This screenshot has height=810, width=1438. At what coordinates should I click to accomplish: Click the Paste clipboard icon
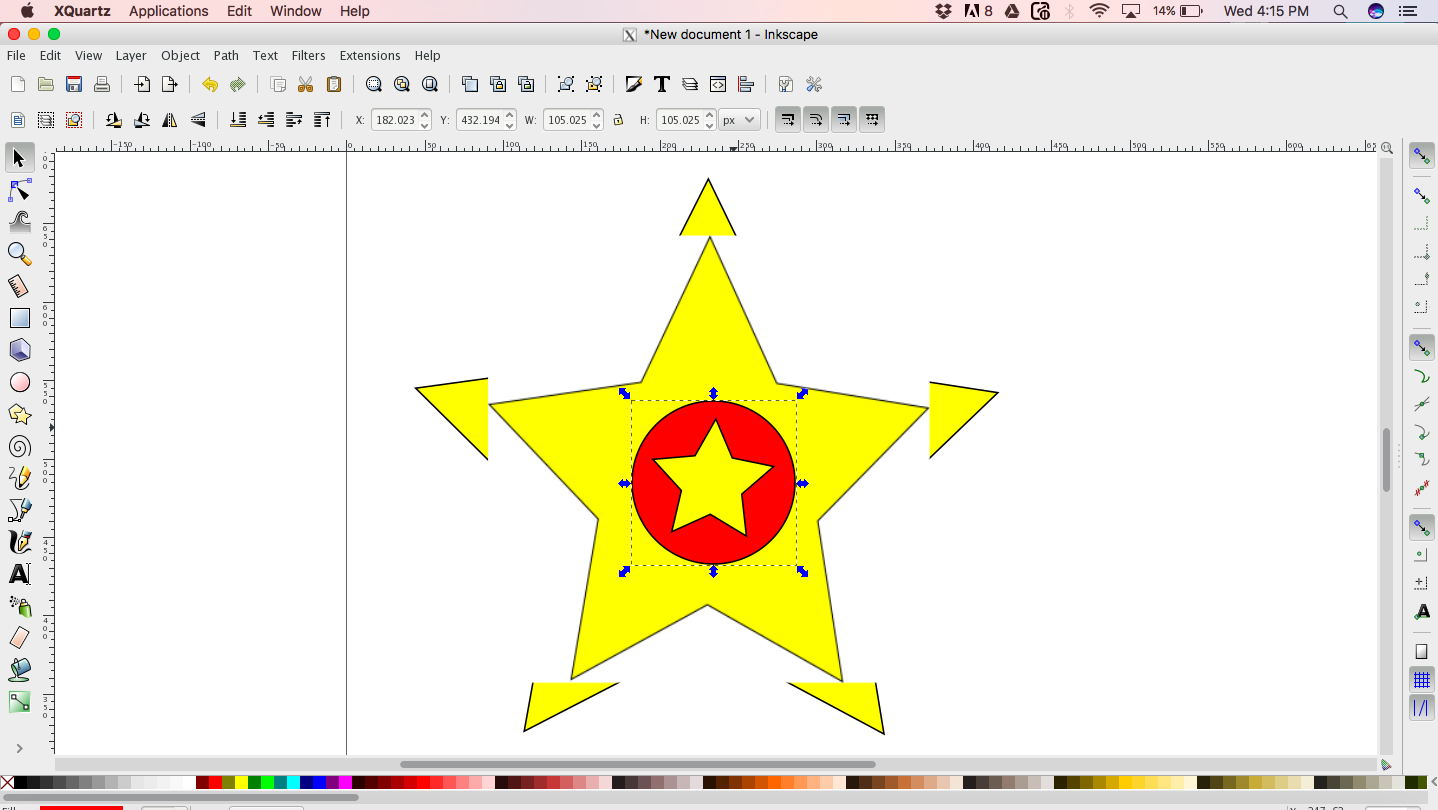[x=334, y=84]
